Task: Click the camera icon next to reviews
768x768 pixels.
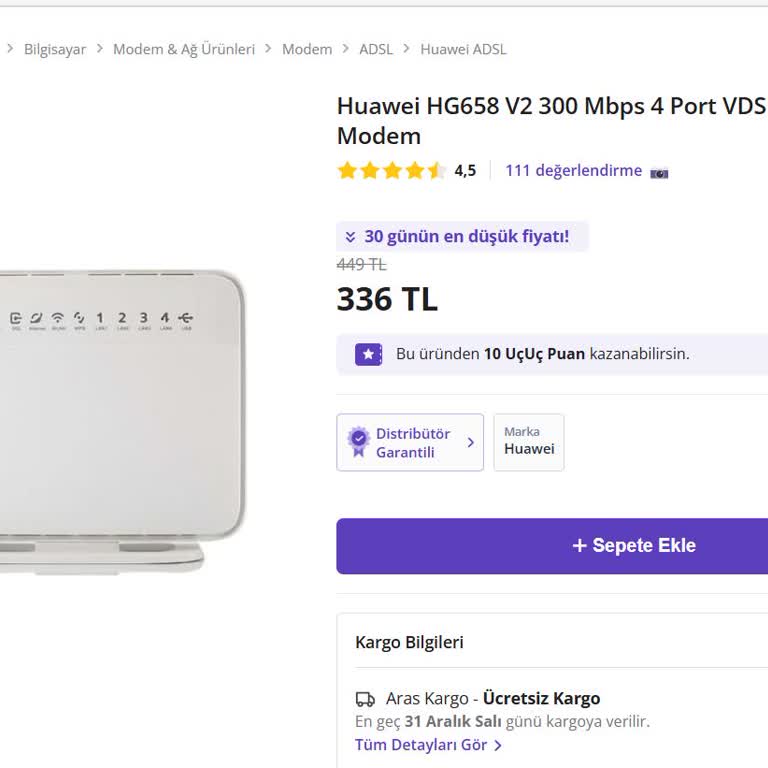Action: [x=659, y=172]
